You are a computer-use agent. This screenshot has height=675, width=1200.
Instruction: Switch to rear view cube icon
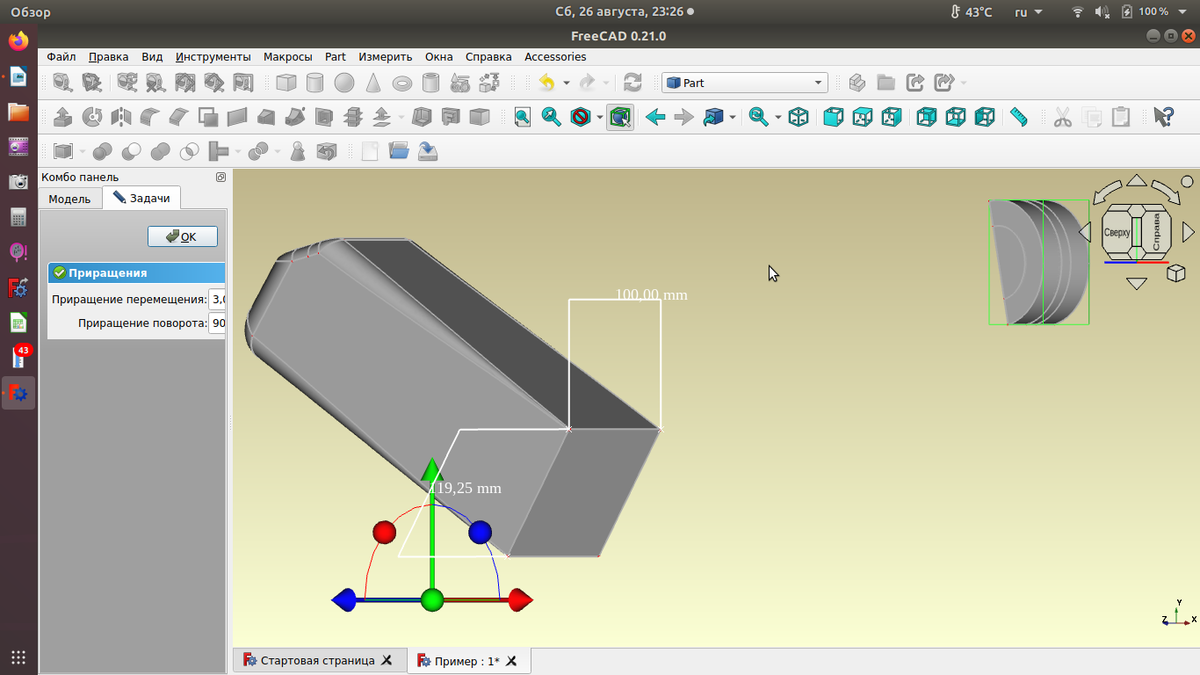(927, 117)
